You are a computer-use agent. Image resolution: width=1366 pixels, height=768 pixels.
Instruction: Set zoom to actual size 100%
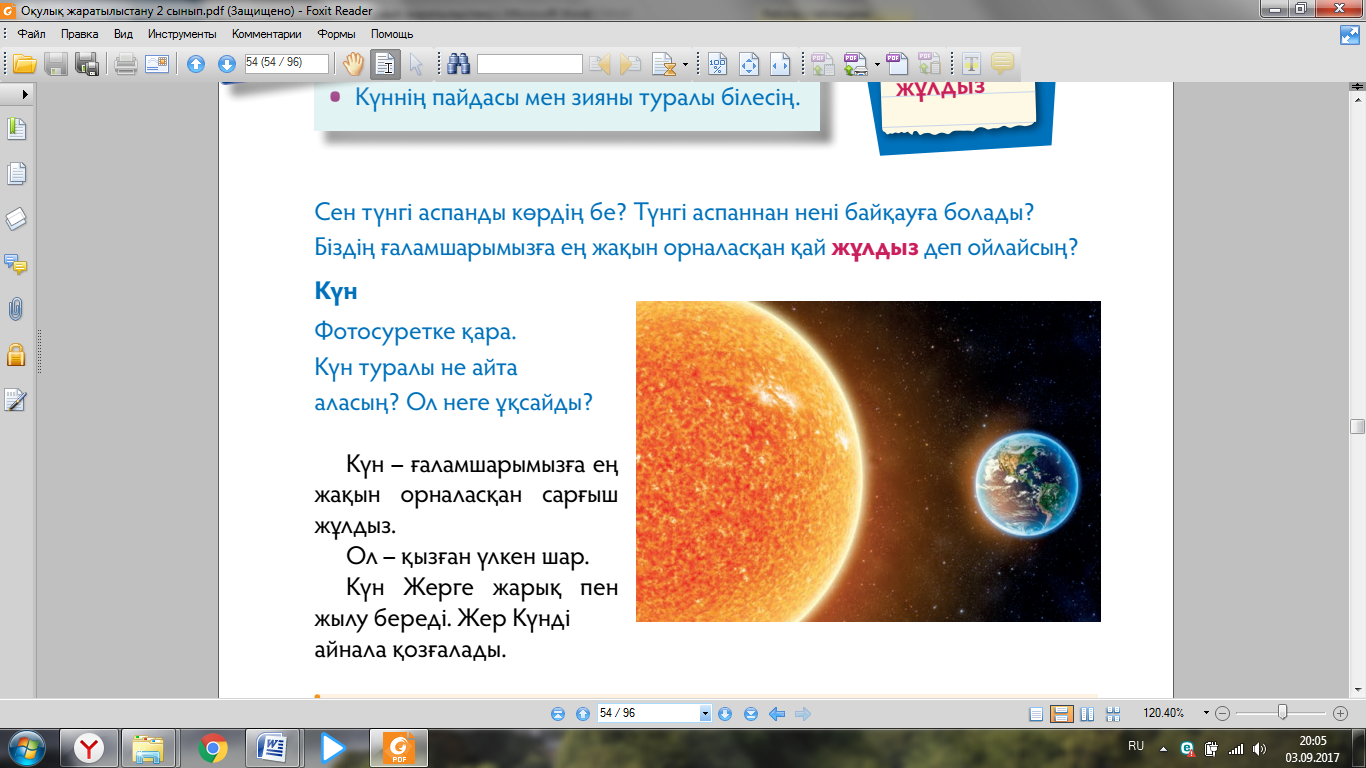[x=718, y=64]
